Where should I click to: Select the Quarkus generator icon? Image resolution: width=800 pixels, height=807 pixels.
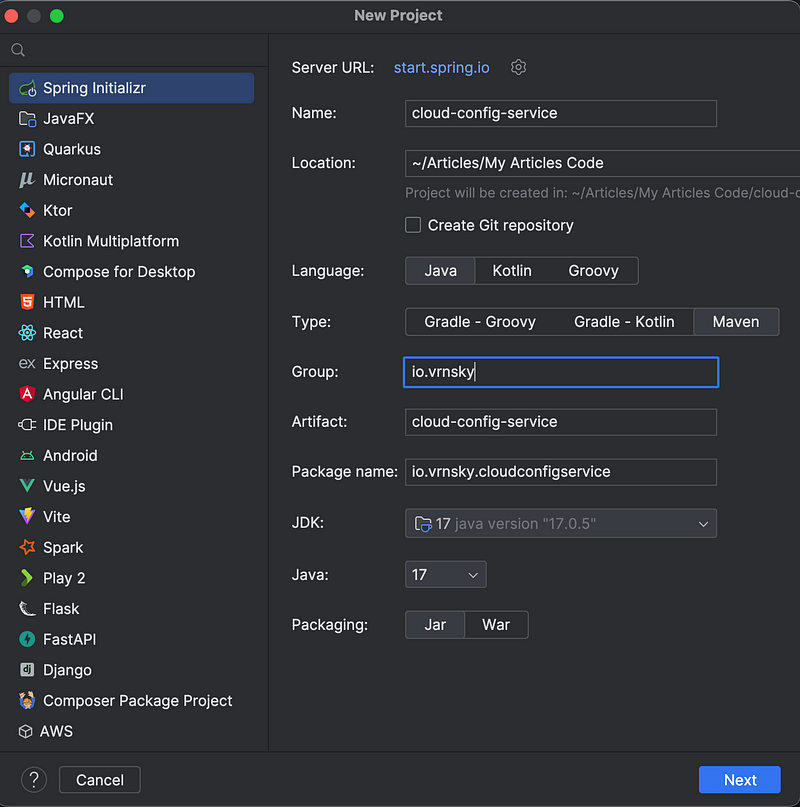(x=27, y=149)
